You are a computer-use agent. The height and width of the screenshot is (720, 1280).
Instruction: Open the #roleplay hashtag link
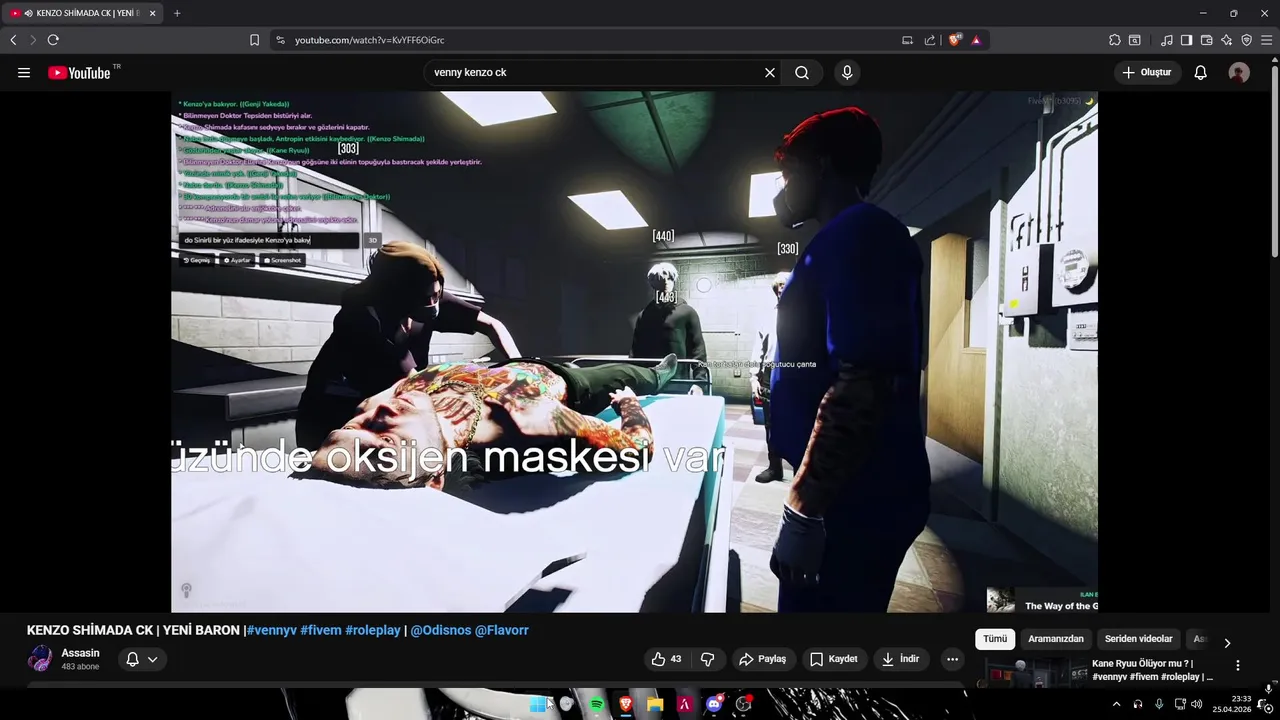pos(373,631)
